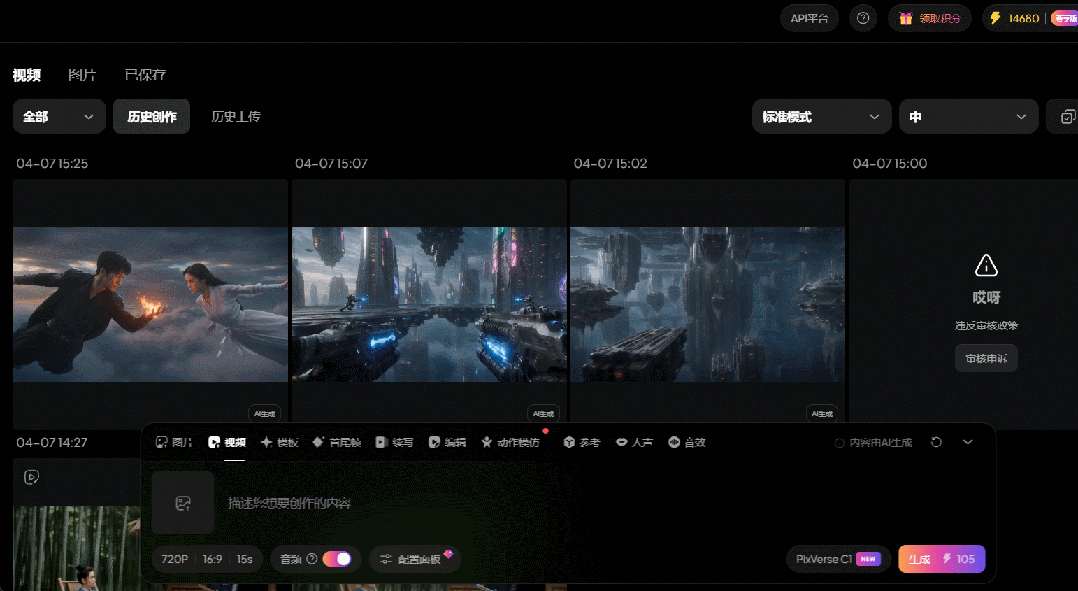Click the lightning 14680 credits balance
1078x591 pixels.
tap(1014, 19)
